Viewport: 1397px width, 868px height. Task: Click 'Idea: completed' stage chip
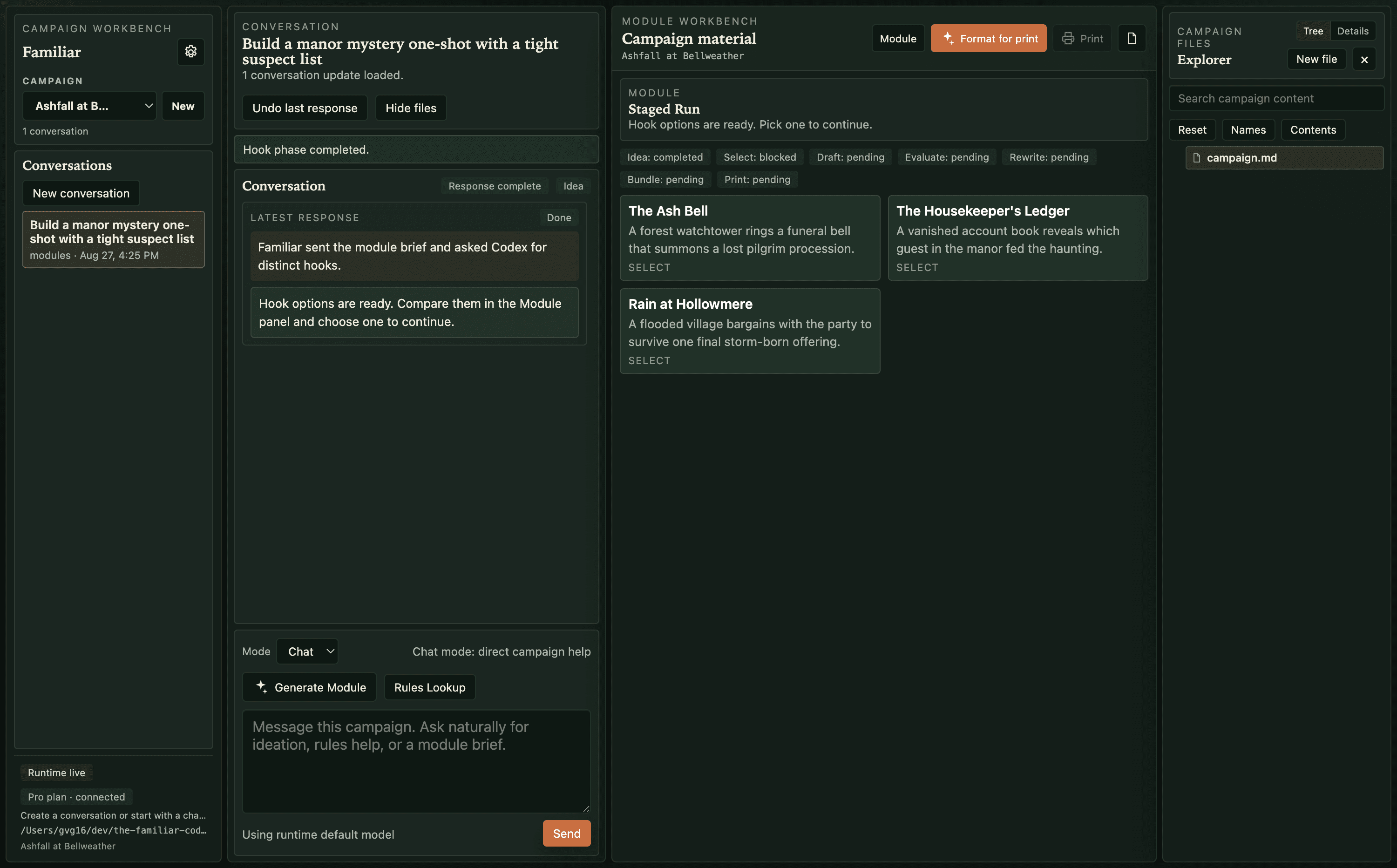click(665, 157)
